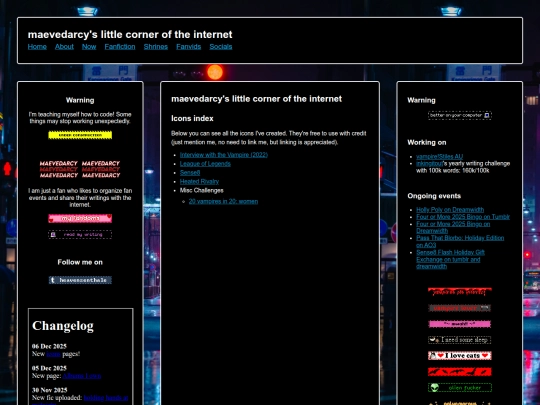The image size is (540, 405).
Task: Open 20 vampires in 20: women link
Action: click(x=223, y=201)
